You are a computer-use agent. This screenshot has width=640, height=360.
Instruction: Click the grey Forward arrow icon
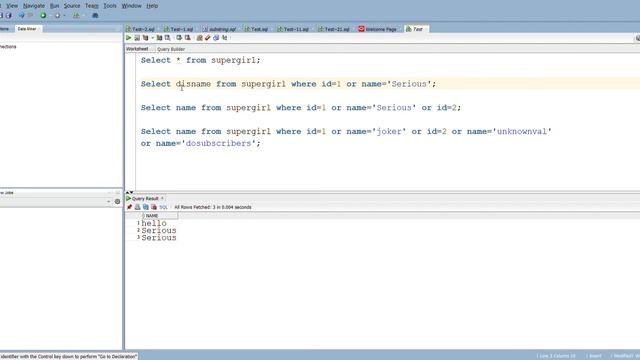(x=30, y=16)
